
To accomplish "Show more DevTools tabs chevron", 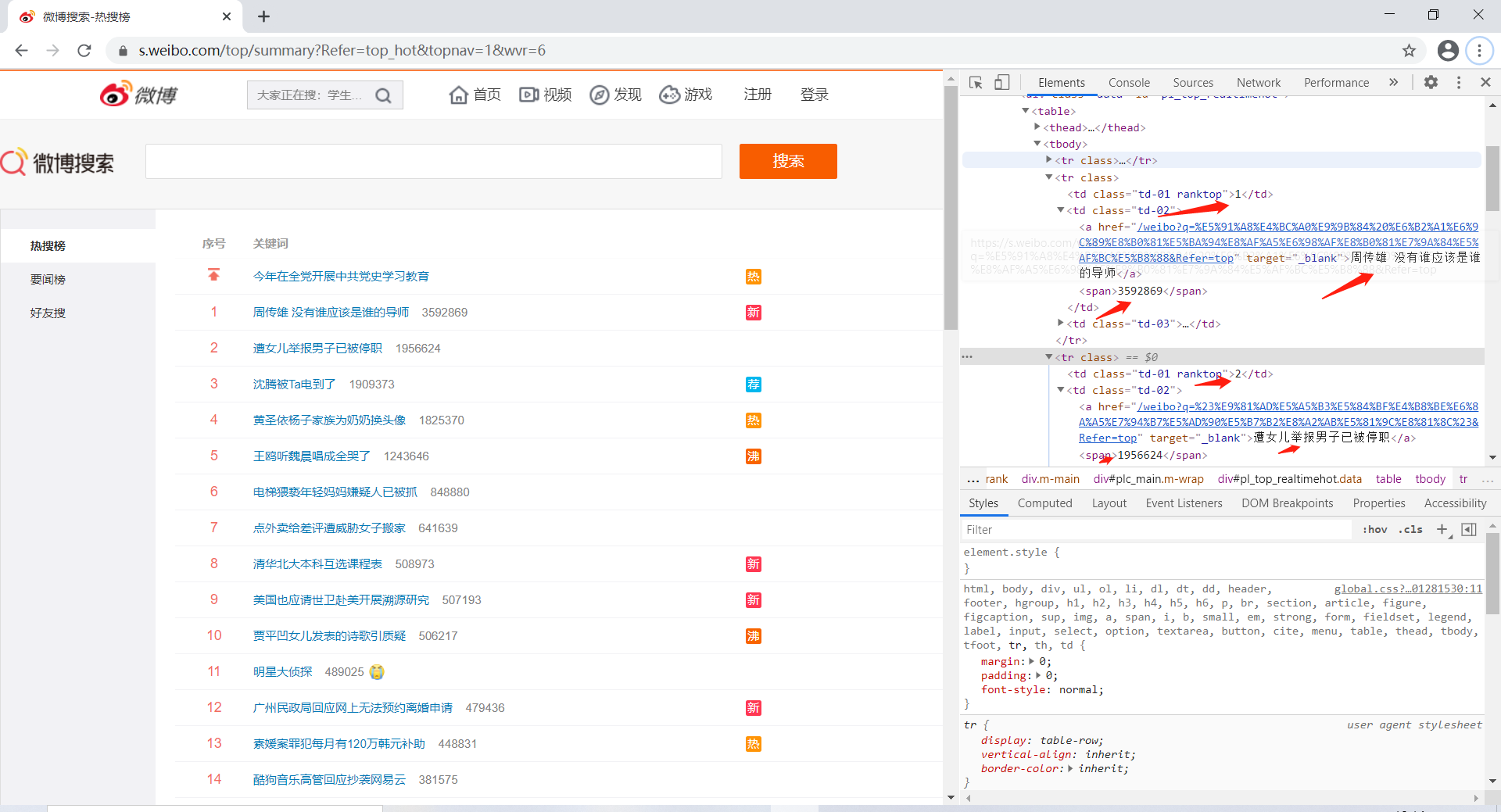I will [1393, 82].
